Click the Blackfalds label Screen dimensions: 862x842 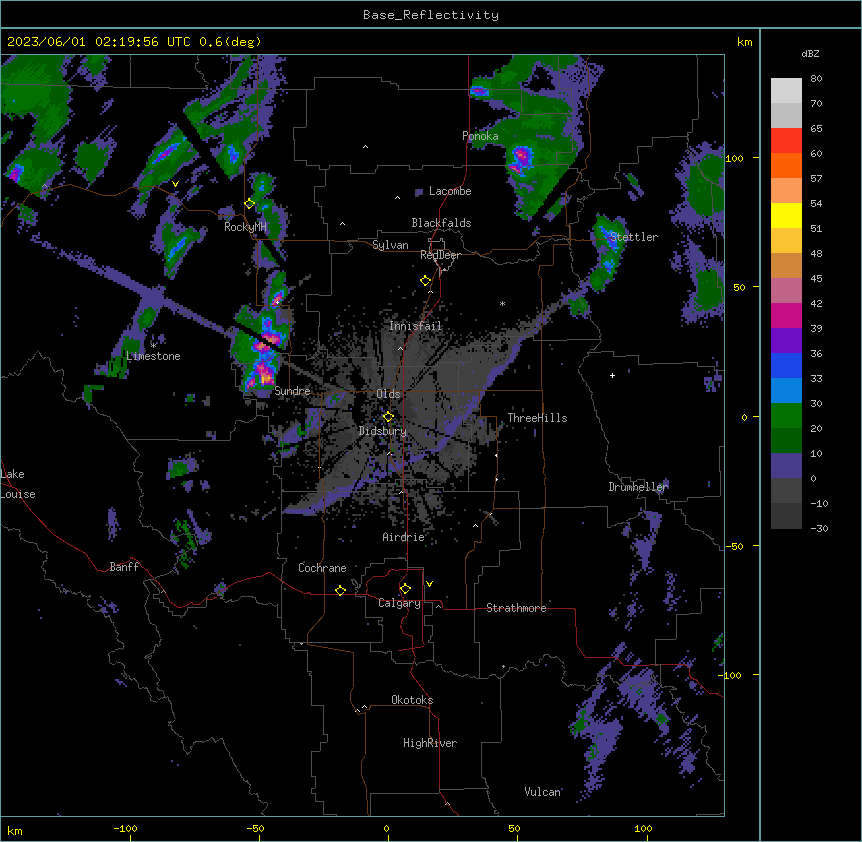[441, 223]
